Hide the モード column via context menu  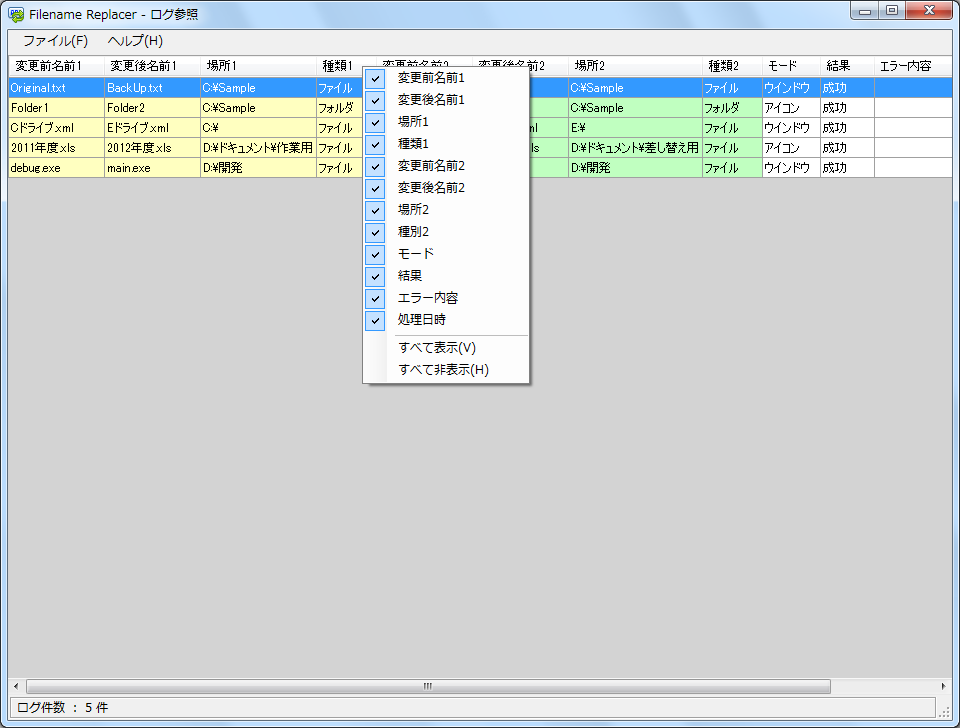416,254
